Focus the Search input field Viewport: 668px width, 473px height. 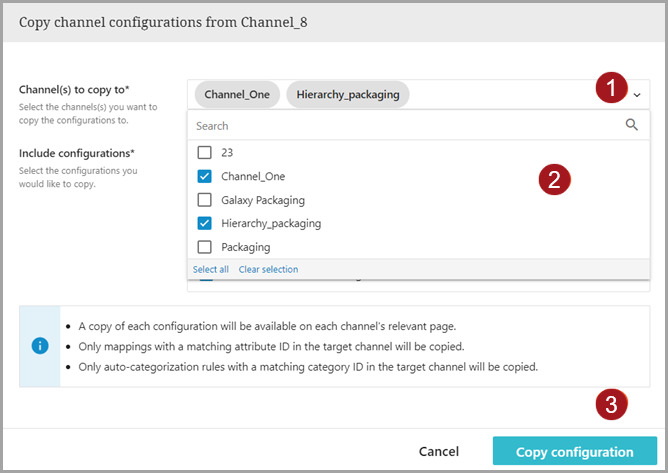tap(400, 126)
